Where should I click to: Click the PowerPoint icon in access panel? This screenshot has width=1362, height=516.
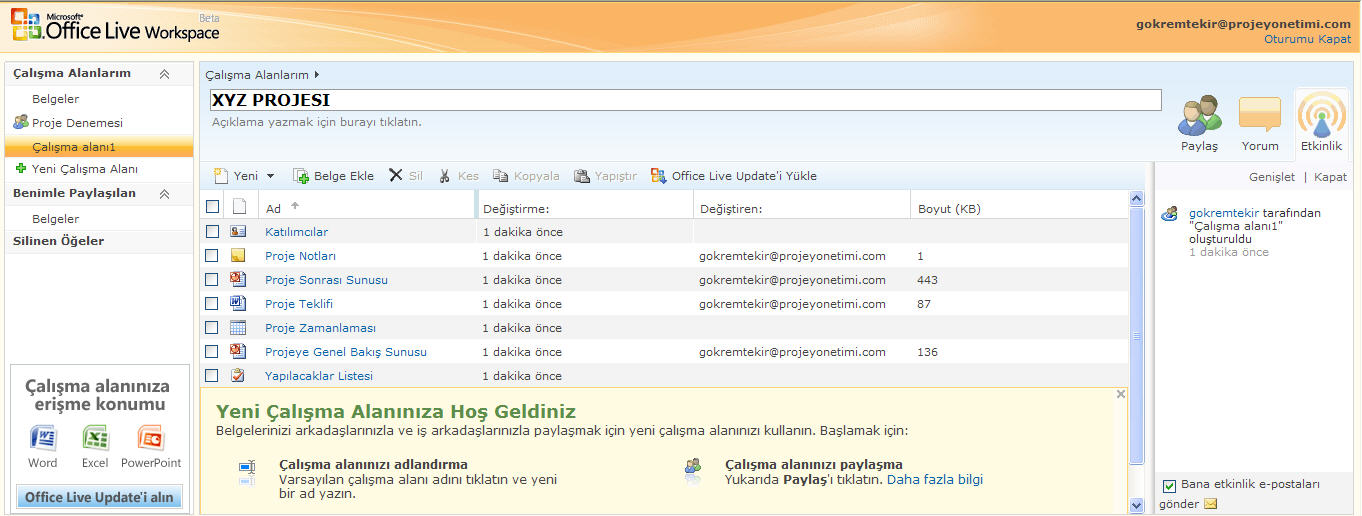151,439
